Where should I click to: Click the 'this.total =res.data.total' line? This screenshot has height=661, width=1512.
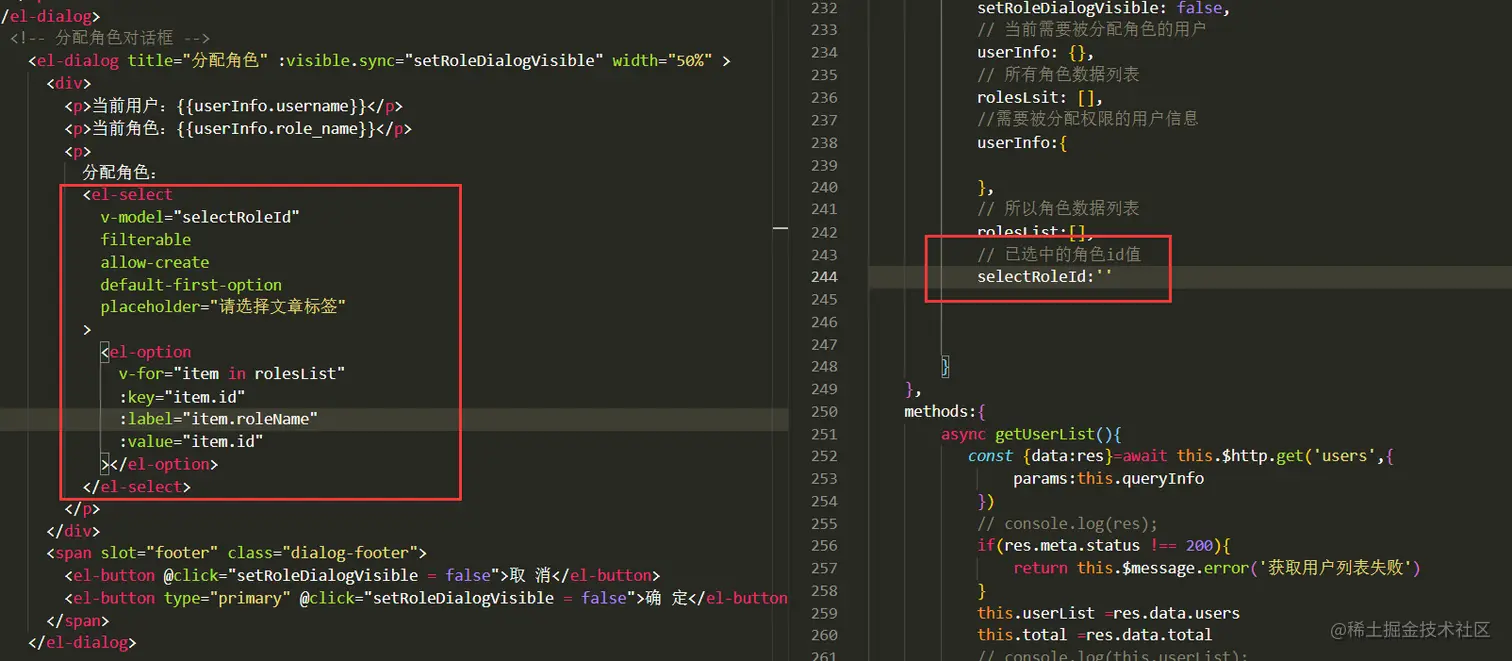pos(1095,635)
